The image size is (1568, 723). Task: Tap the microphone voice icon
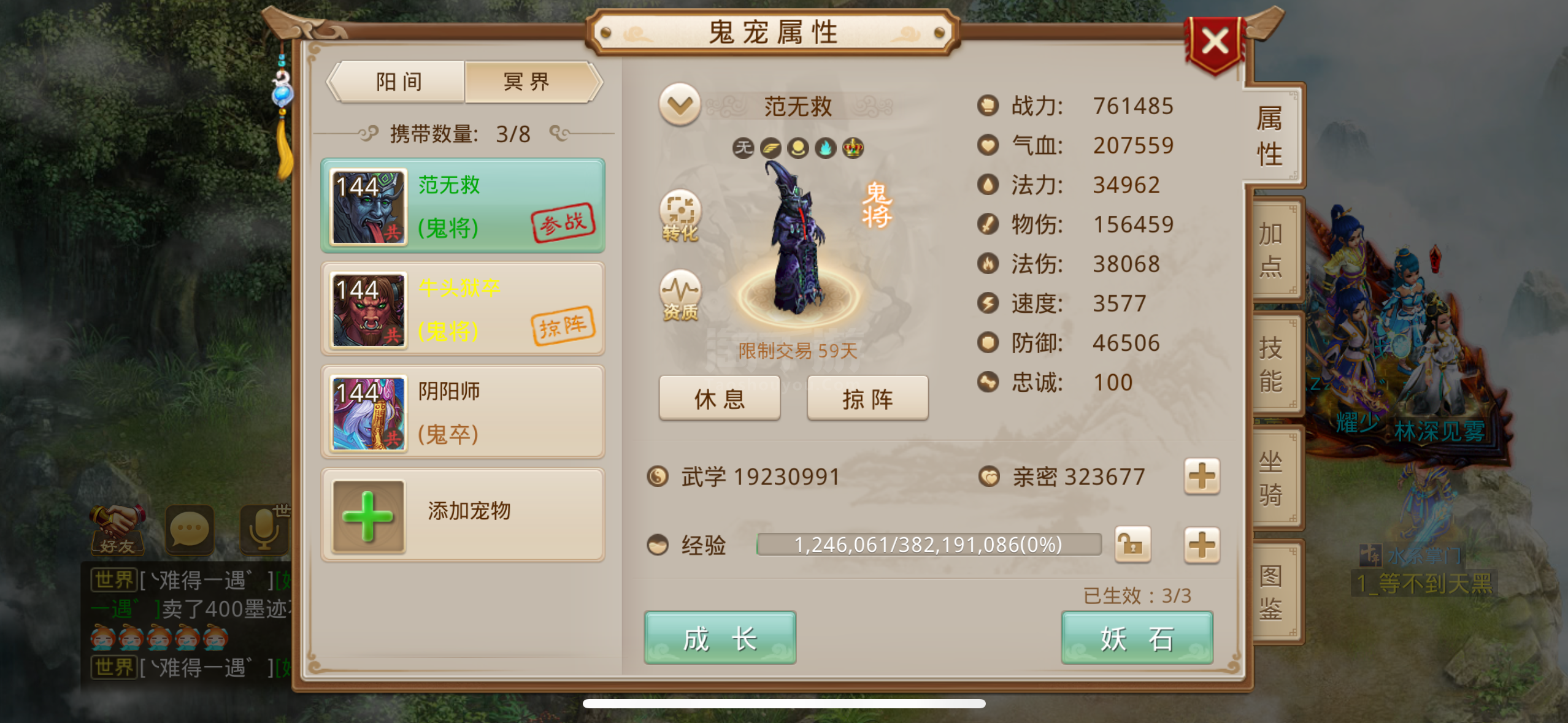[x=264, y=530]
